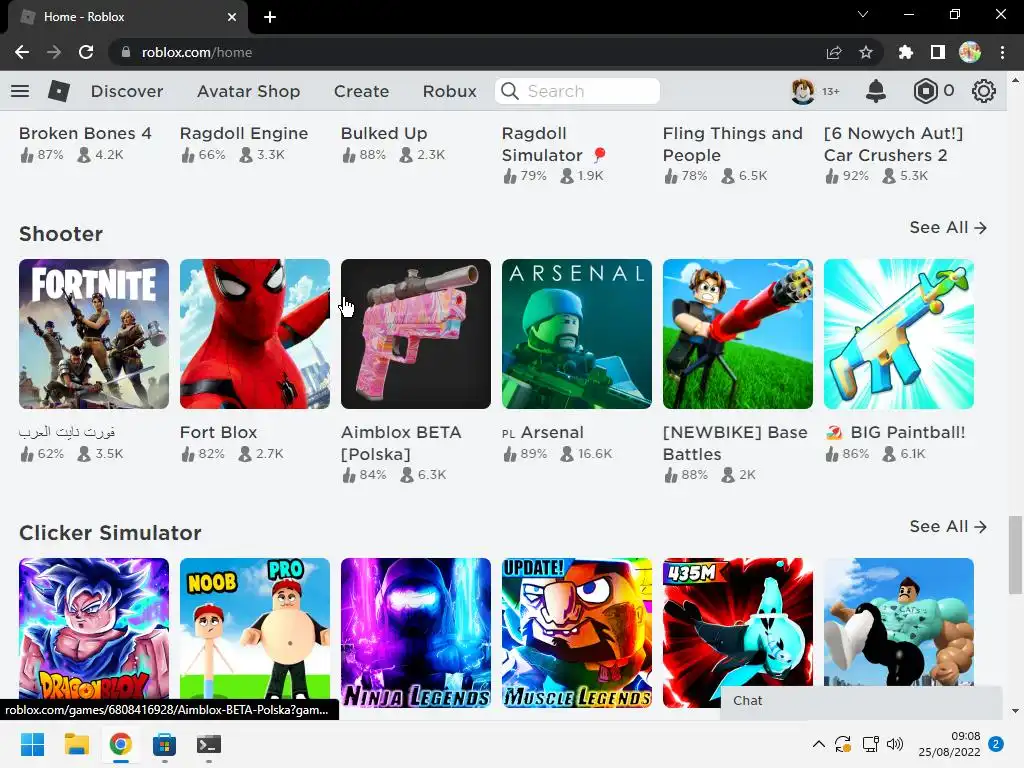Open the muscular character game thumbnail

pyautogui.click(x=899, y=622)
